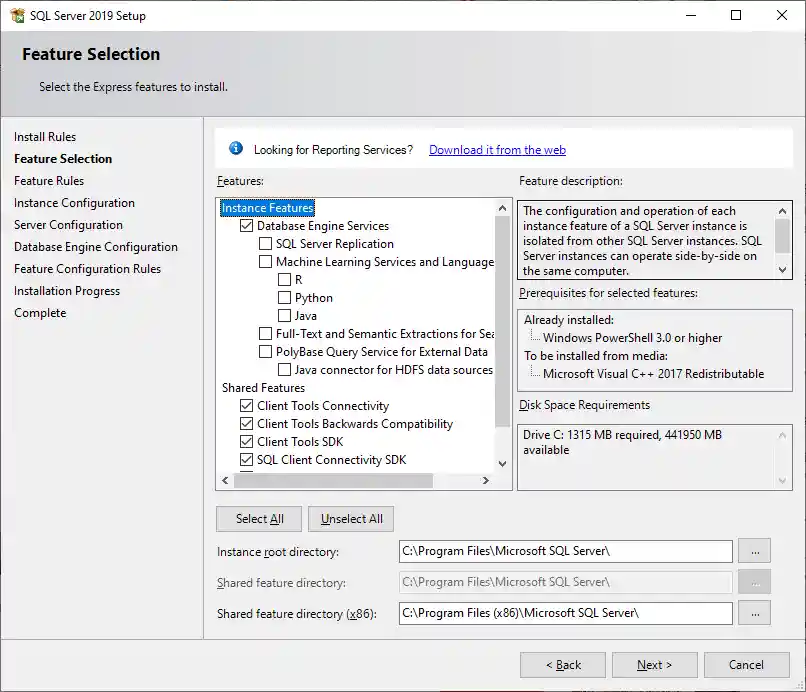806x692 pixels.
Task: Click the Unselect All button
Action: click(350, 518)
